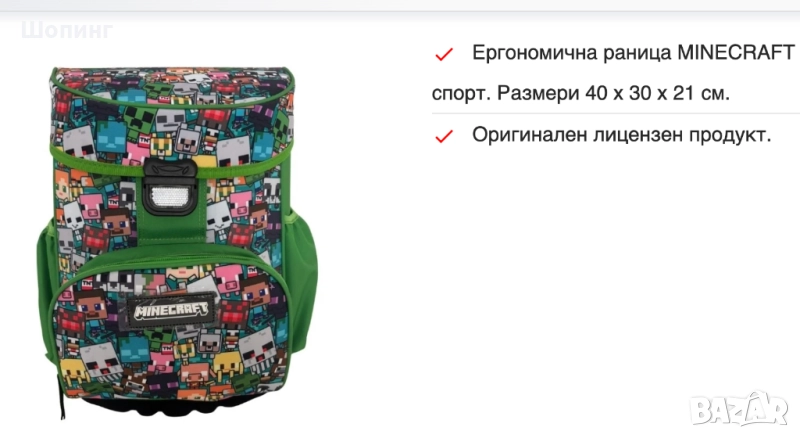Click the Bazar watermark logo
The image size is (800, 438).
click(738, 409)
